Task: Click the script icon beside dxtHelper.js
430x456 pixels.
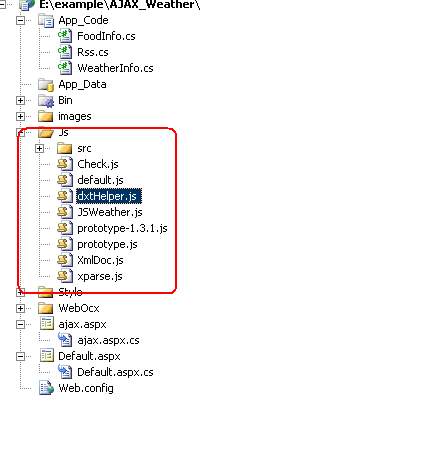Action: click(x=65, y=196)
